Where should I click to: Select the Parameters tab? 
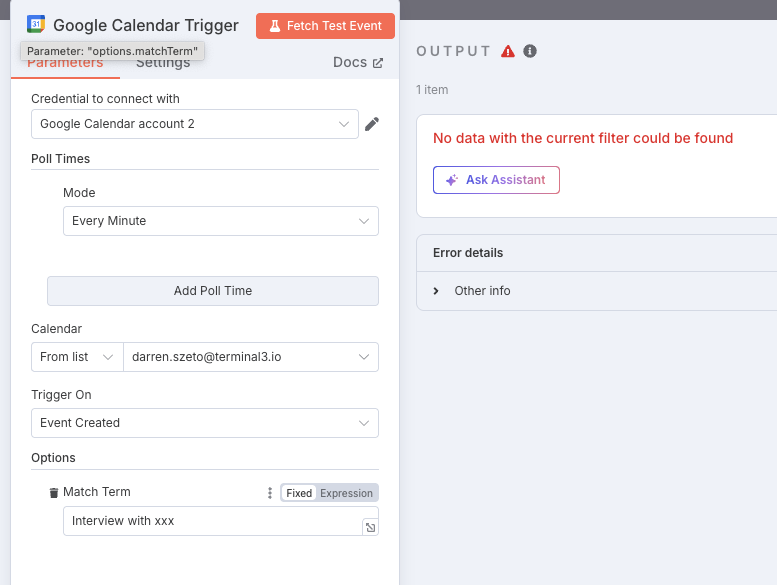(65, 64)
